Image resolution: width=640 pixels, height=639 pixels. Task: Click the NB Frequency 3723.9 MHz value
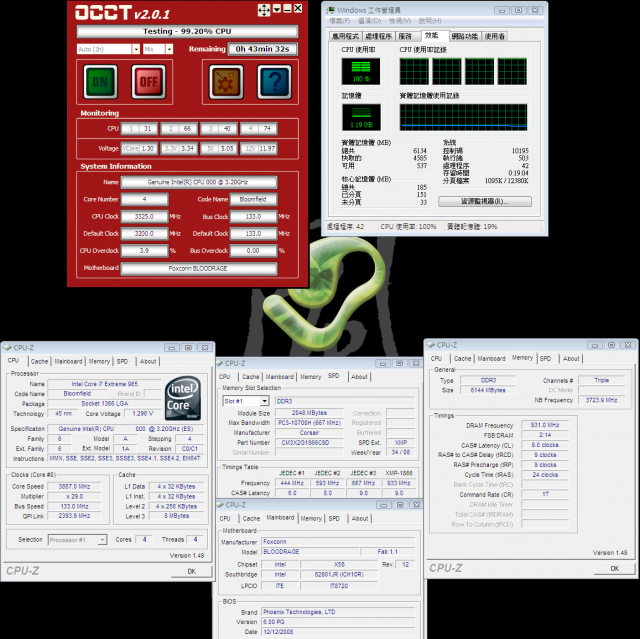(601, 400)
